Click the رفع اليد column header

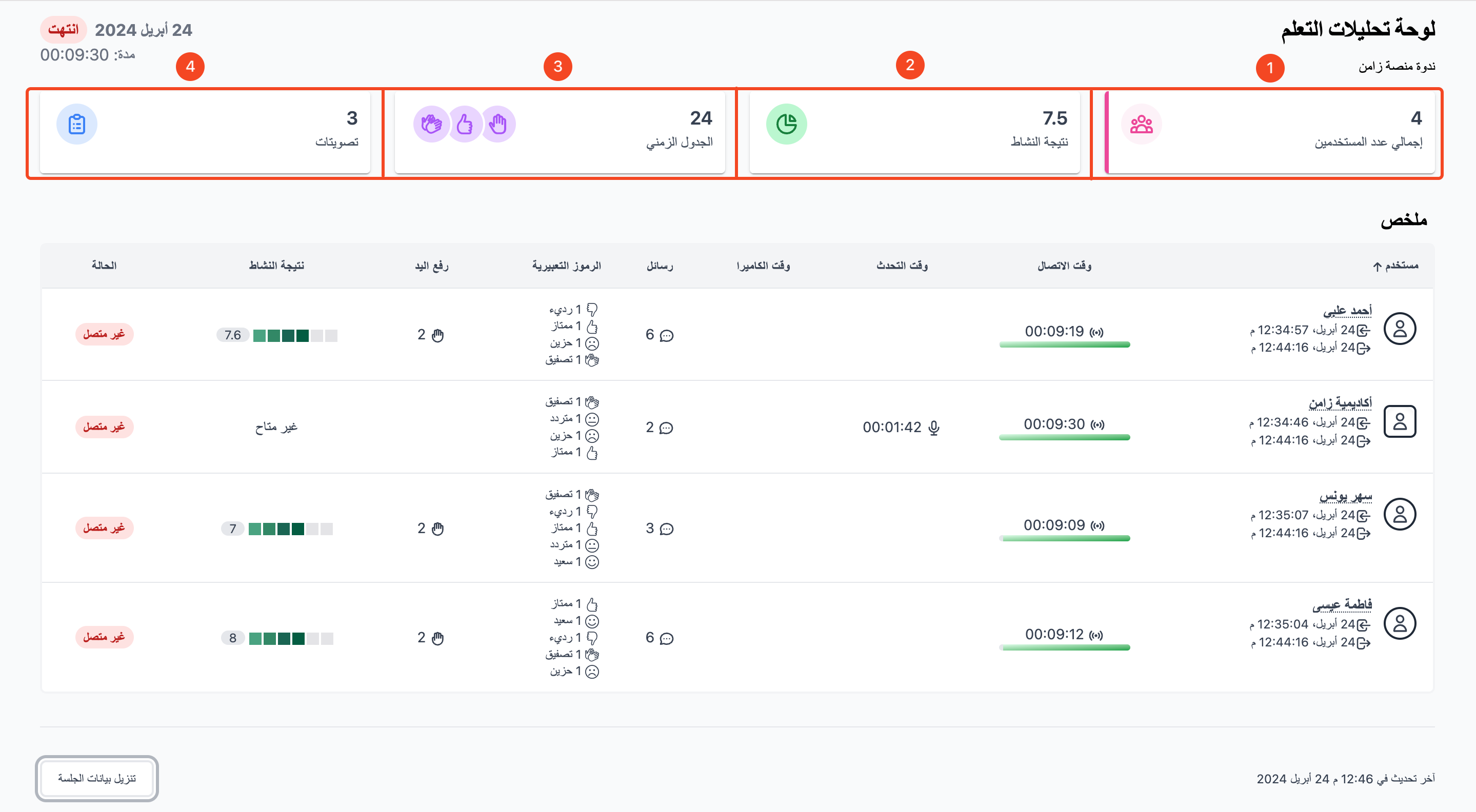431,266
